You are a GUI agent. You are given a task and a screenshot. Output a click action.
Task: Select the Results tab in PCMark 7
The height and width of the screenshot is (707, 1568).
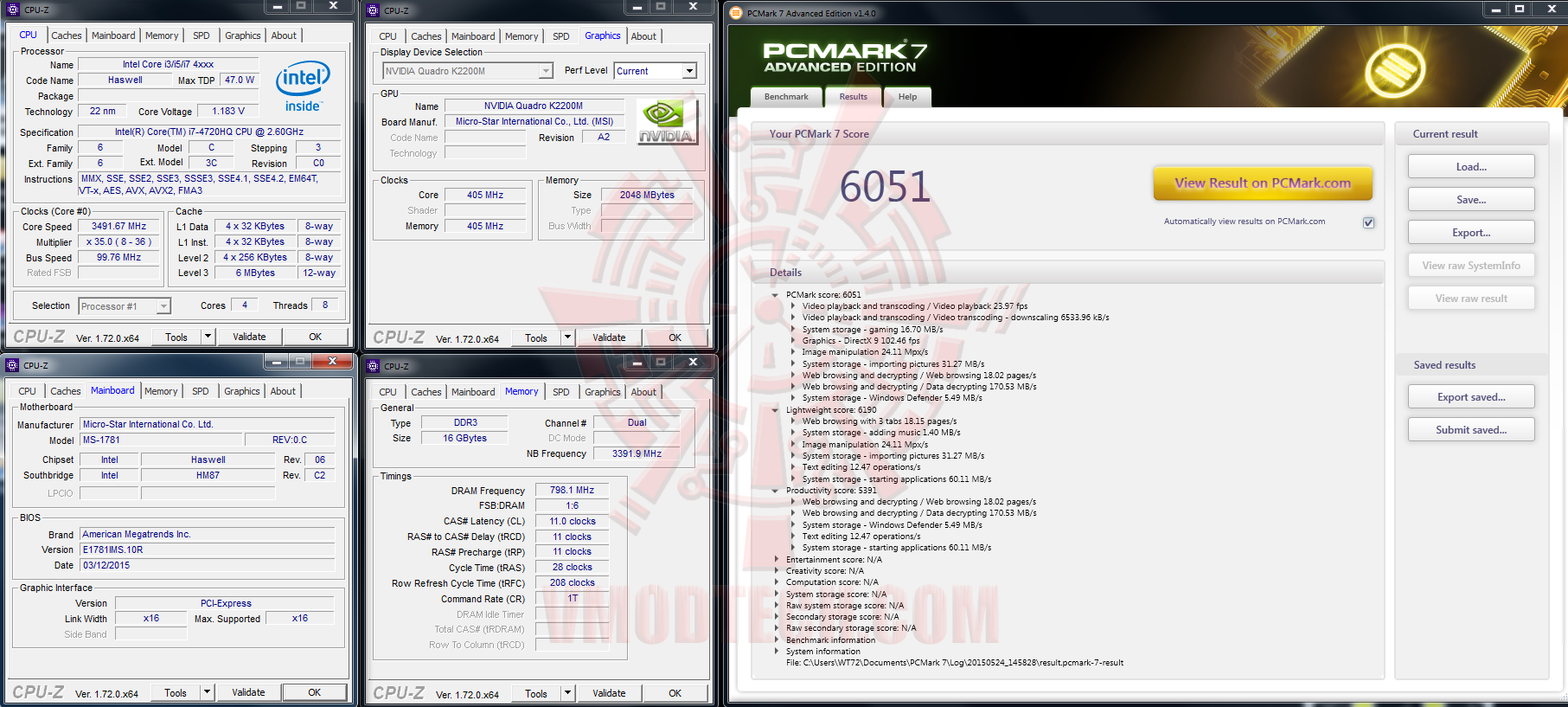pos(853,97)
